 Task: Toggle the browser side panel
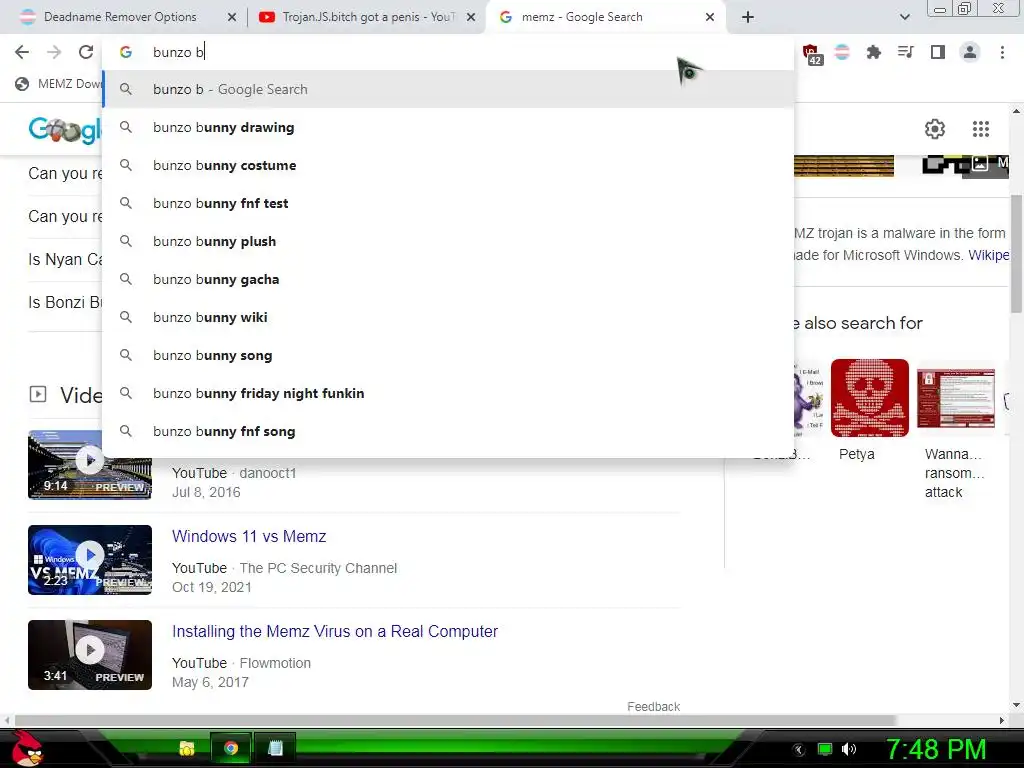pos(937,52)
